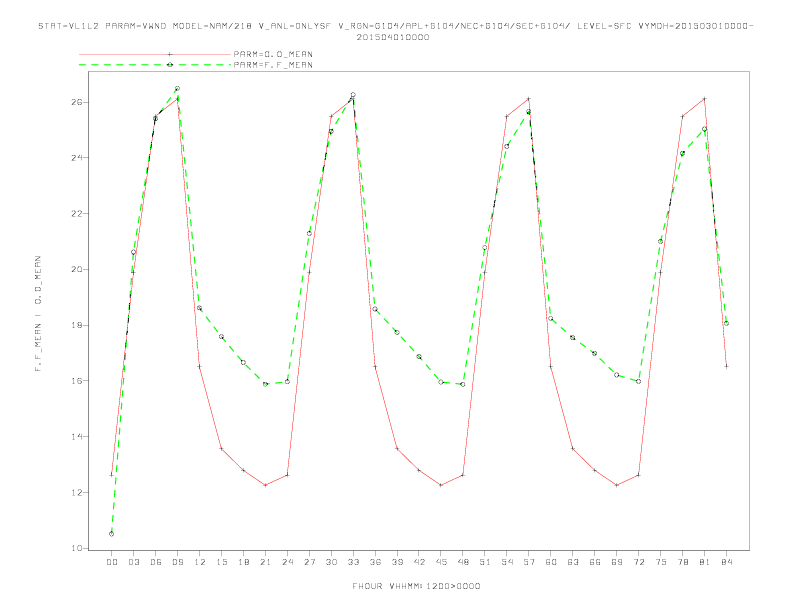Screen dimensions: 792x612
Task: Click forecast hour tick label 15
Action: click(x=221, y=562)
